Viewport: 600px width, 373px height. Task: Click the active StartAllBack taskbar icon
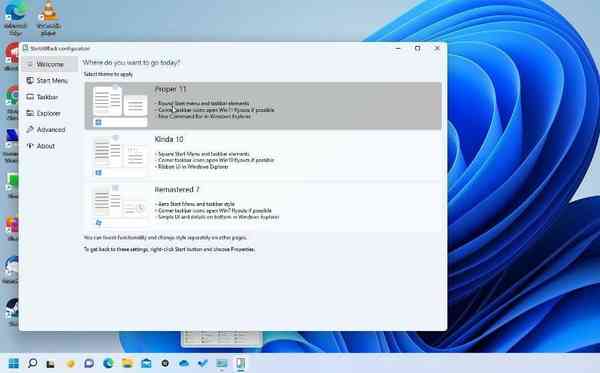point(241,363)
